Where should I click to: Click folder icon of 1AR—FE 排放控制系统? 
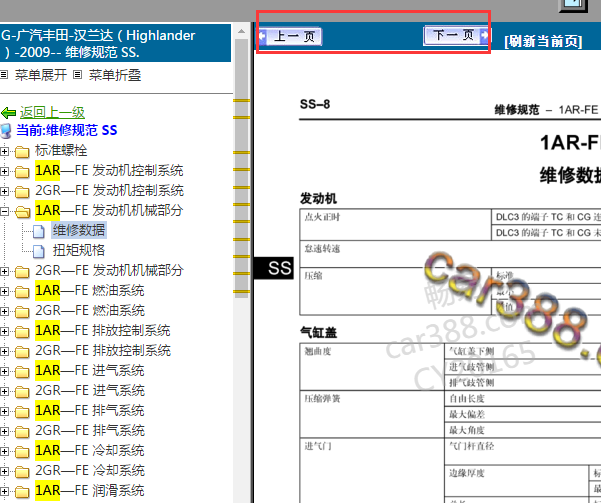[22, 332]
